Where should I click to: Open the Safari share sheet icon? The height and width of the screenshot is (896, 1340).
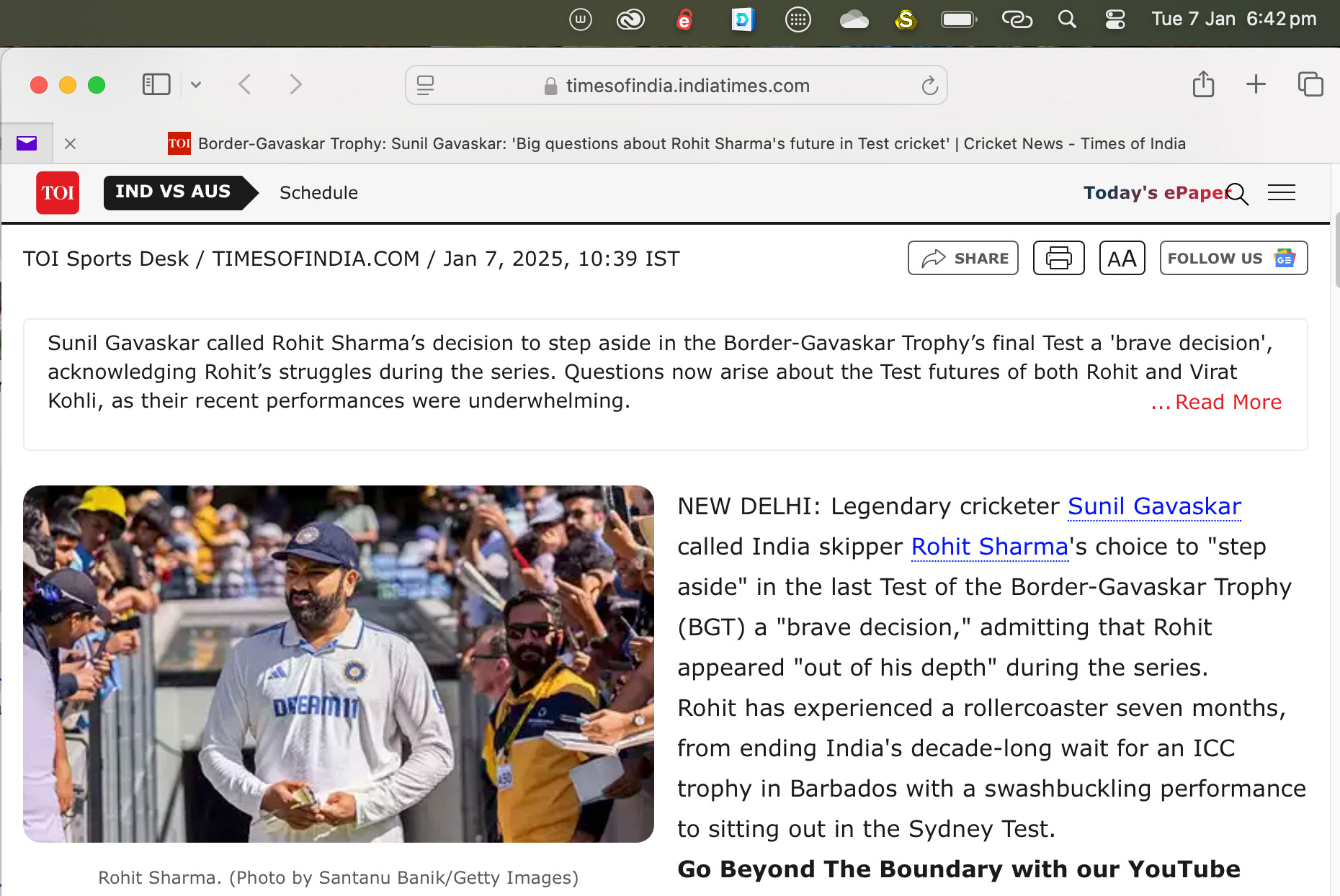[1203, 84]
